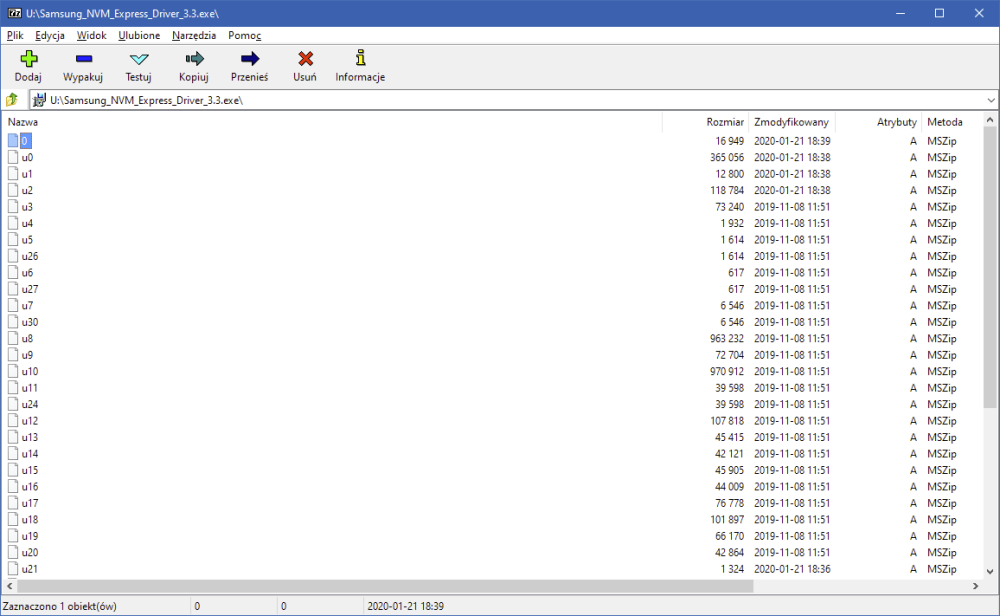Click the horizontal scrollbar right arrow
The image size is (1000, 616).
click(x=975, y=585)
